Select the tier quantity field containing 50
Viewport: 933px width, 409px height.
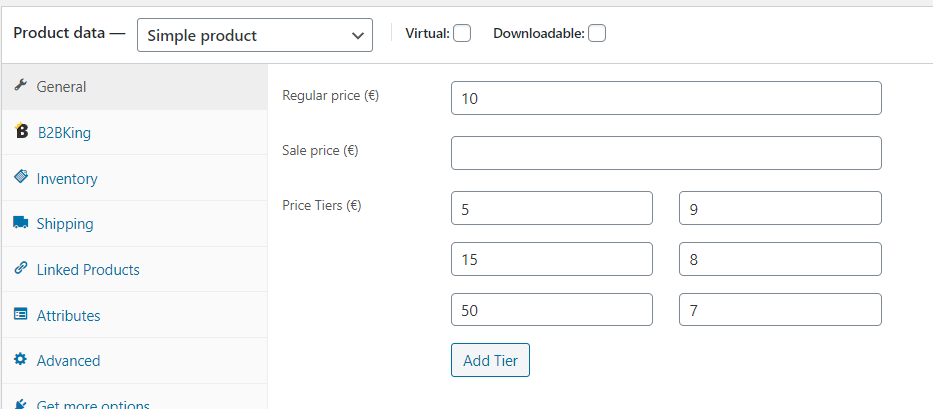[x=551, y=310]
